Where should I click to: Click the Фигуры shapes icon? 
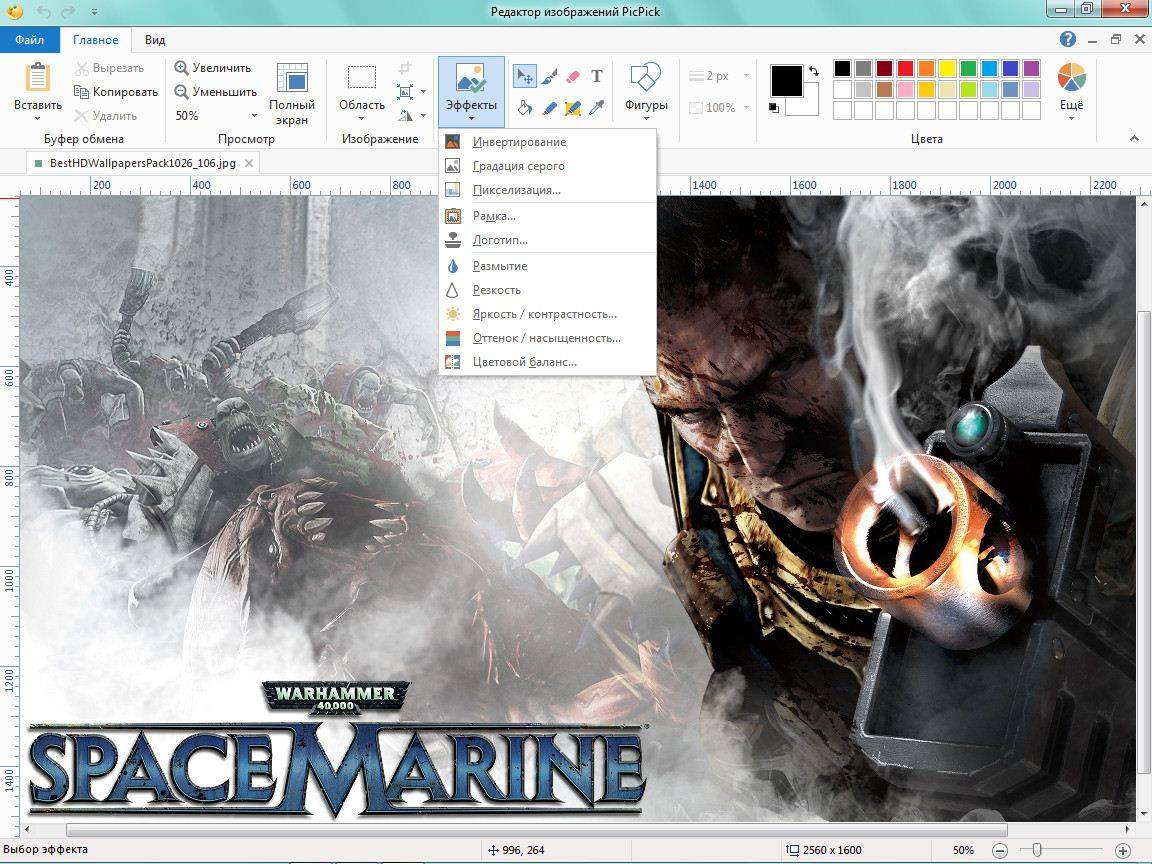[x=646, y=77]
